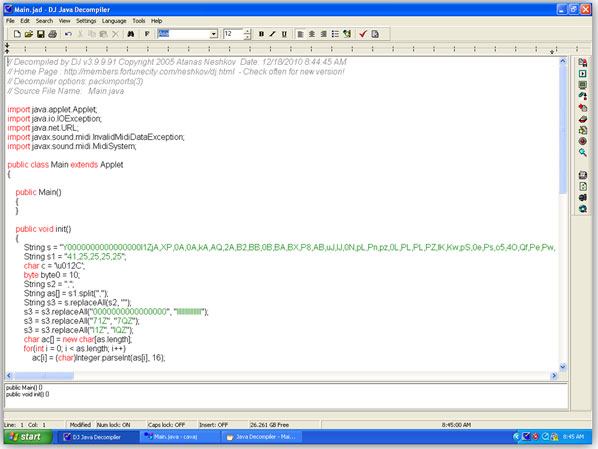Click the Delete X icon
Screen dimensions: 598x449
pyautogui.click(x=115, y=34)
